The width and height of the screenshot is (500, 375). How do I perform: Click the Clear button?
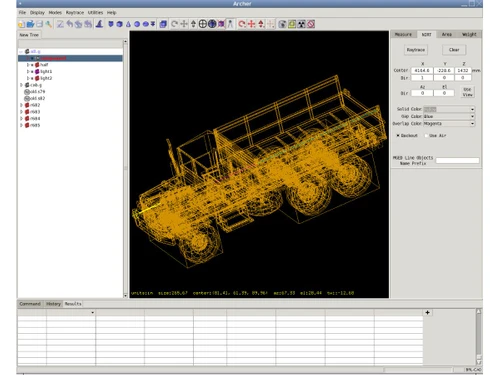[x=454, y=50]
